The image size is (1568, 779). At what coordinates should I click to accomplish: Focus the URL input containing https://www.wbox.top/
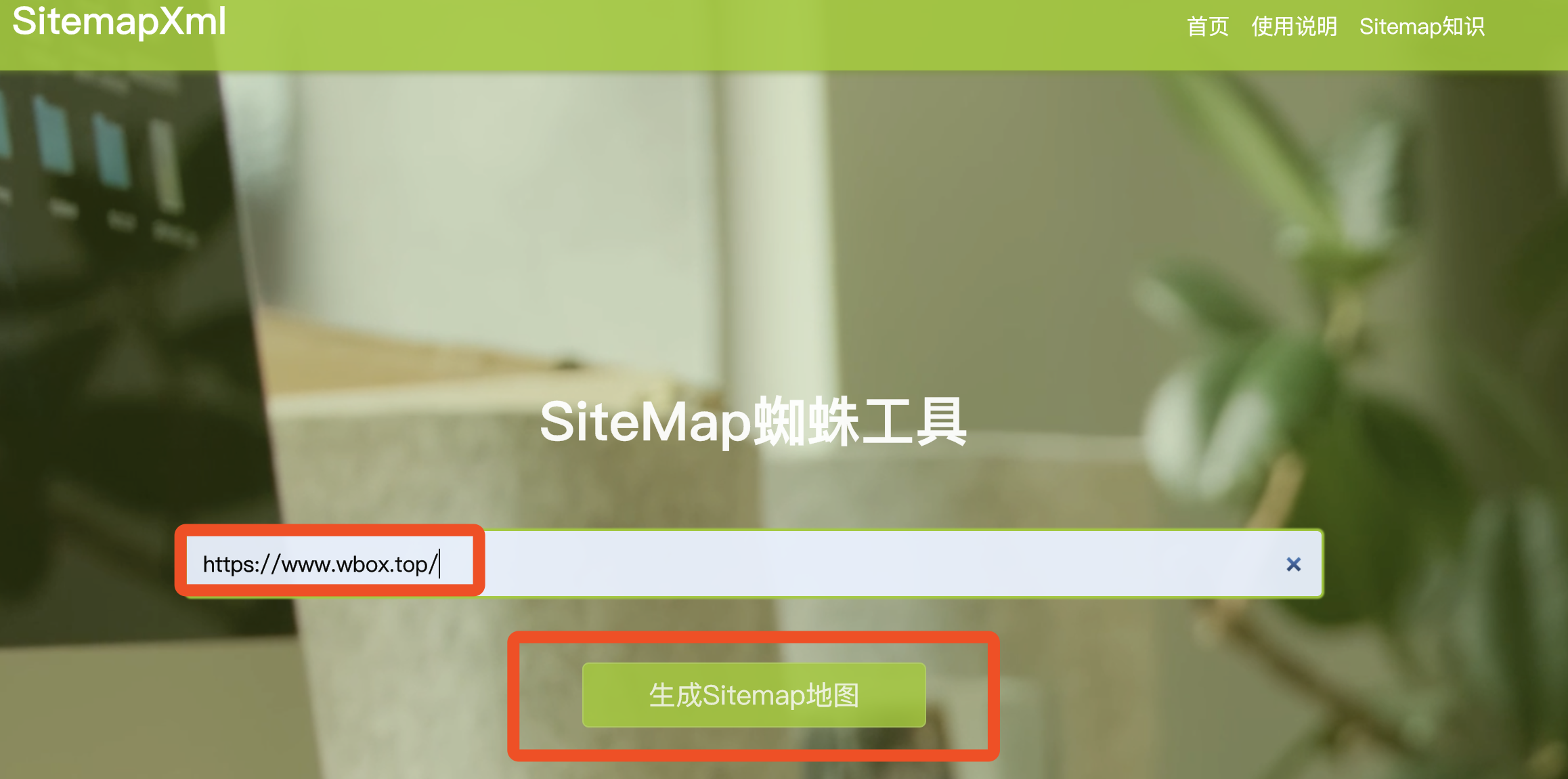754,564
